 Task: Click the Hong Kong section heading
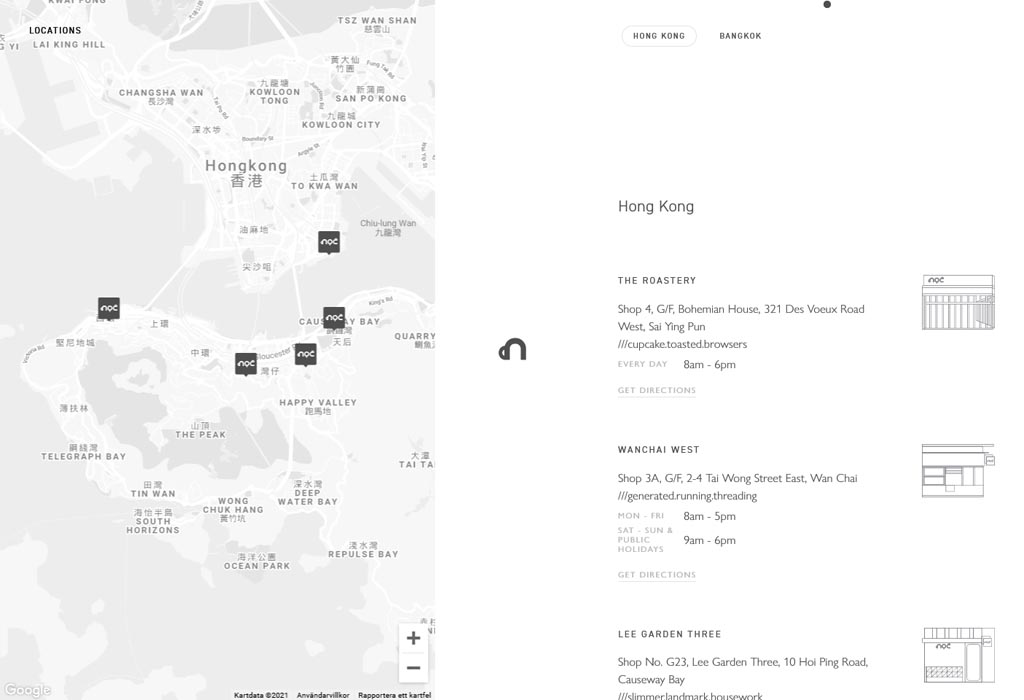click(656, 206)
